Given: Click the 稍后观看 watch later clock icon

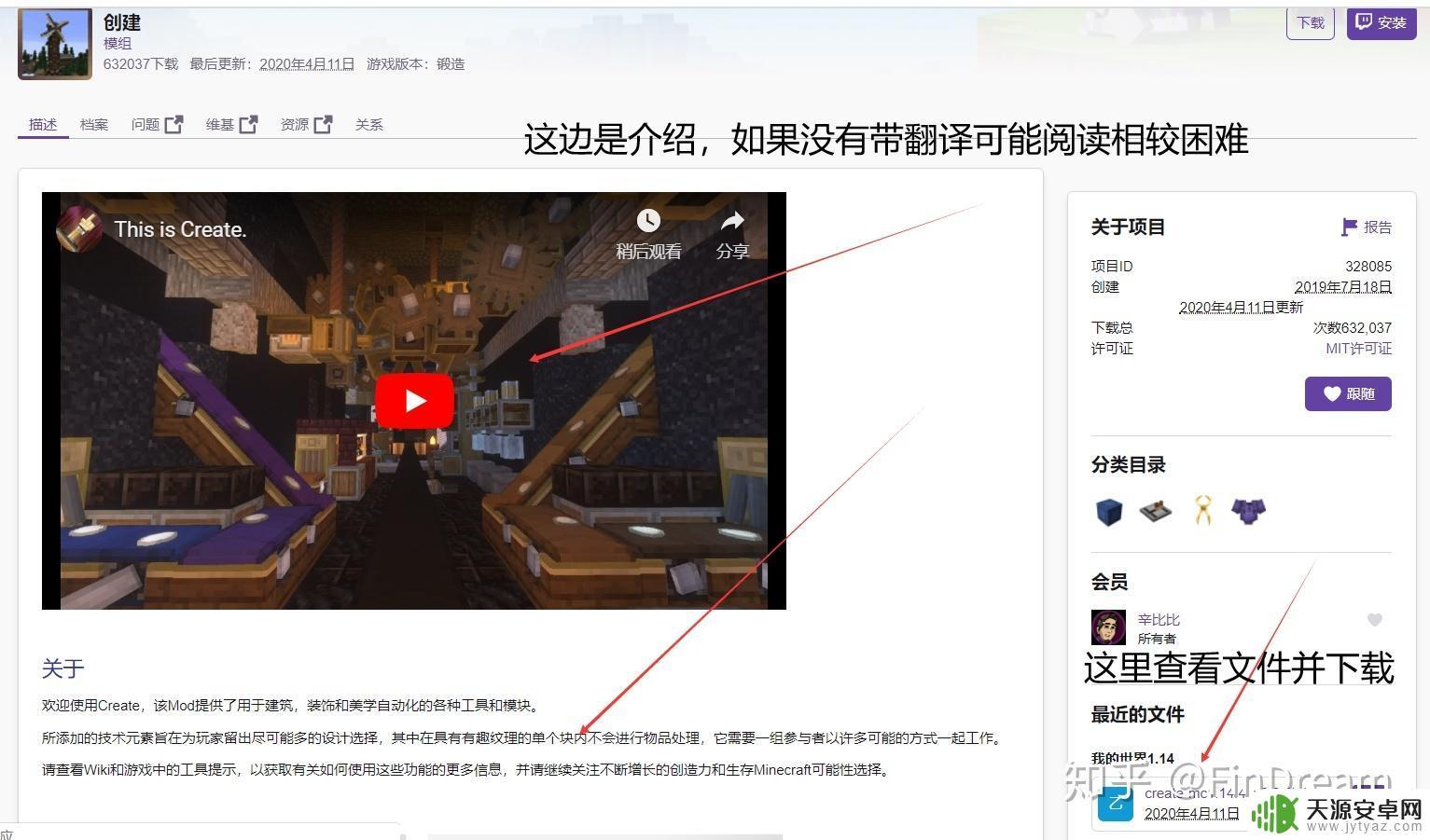Looking at the screenshot, I should (x=648, y=220).
